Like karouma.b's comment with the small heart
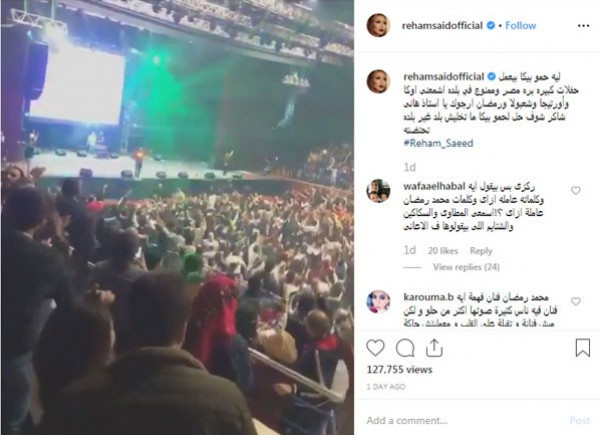Screen dimensions: 600x435 (576, 301)
